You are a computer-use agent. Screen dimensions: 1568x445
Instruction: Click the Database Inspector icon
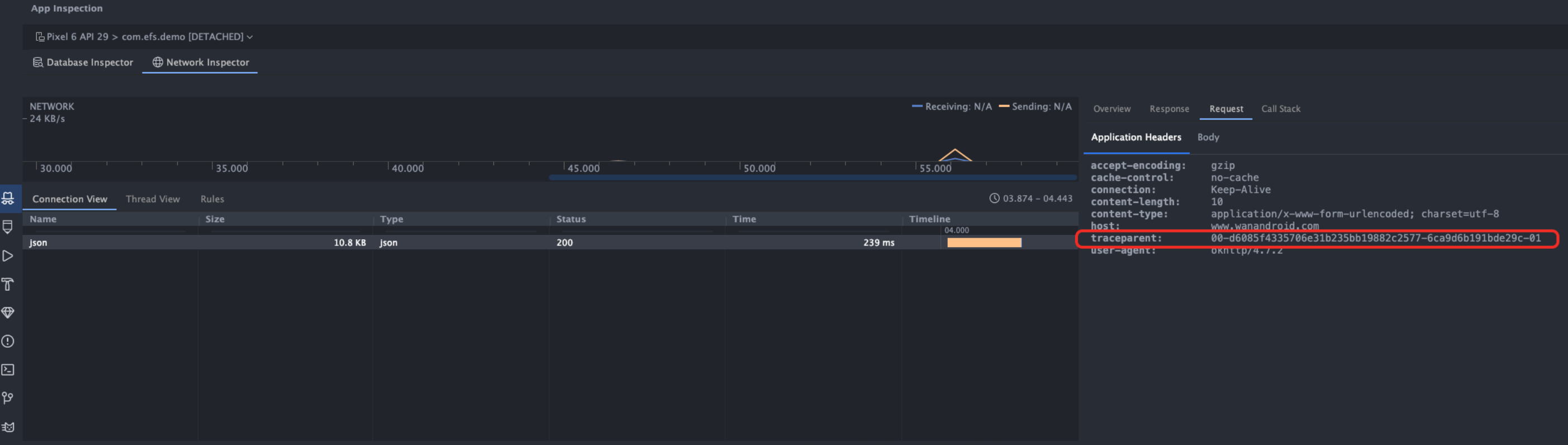point(38,62)
